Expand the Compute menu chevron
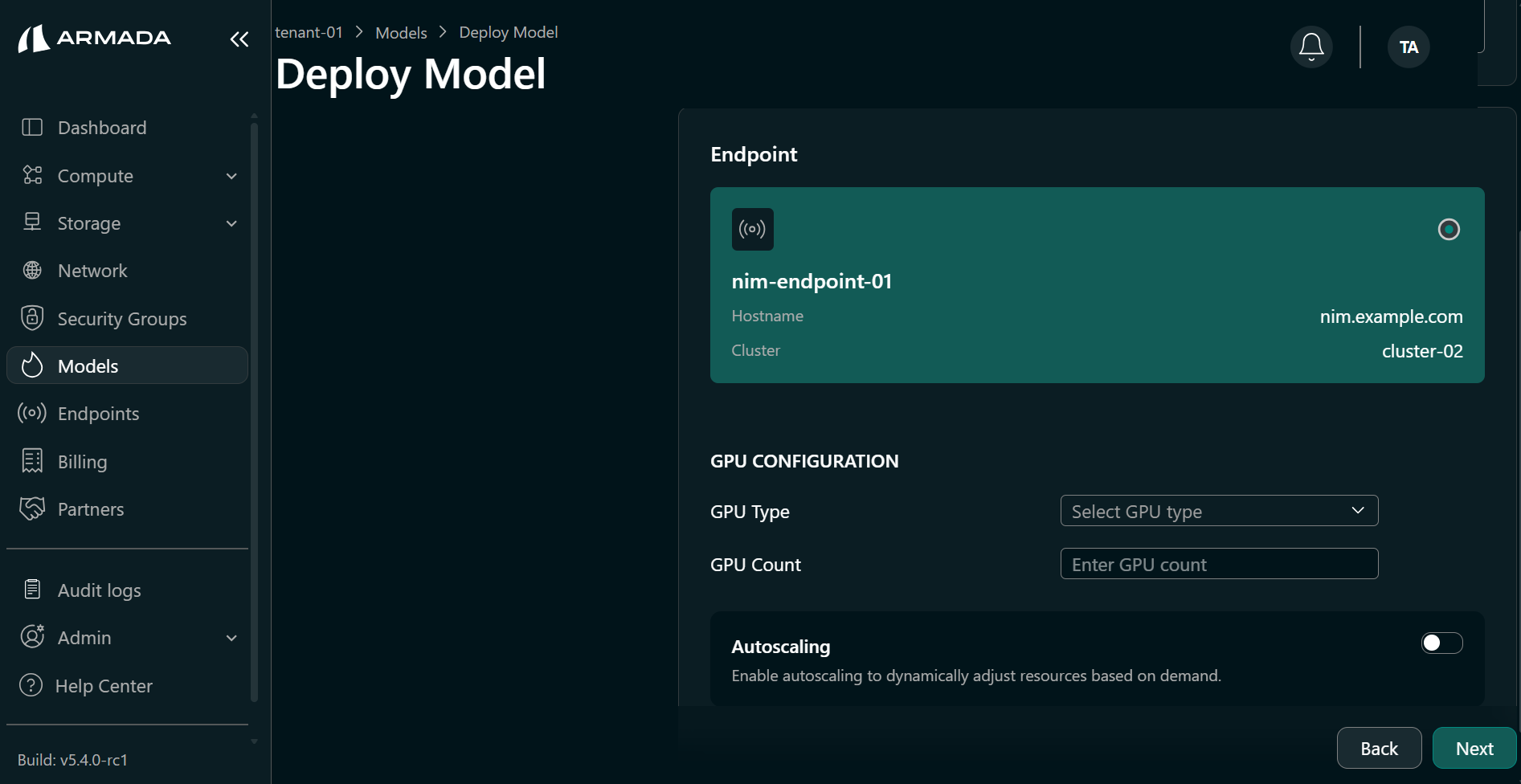 point(231,176)
